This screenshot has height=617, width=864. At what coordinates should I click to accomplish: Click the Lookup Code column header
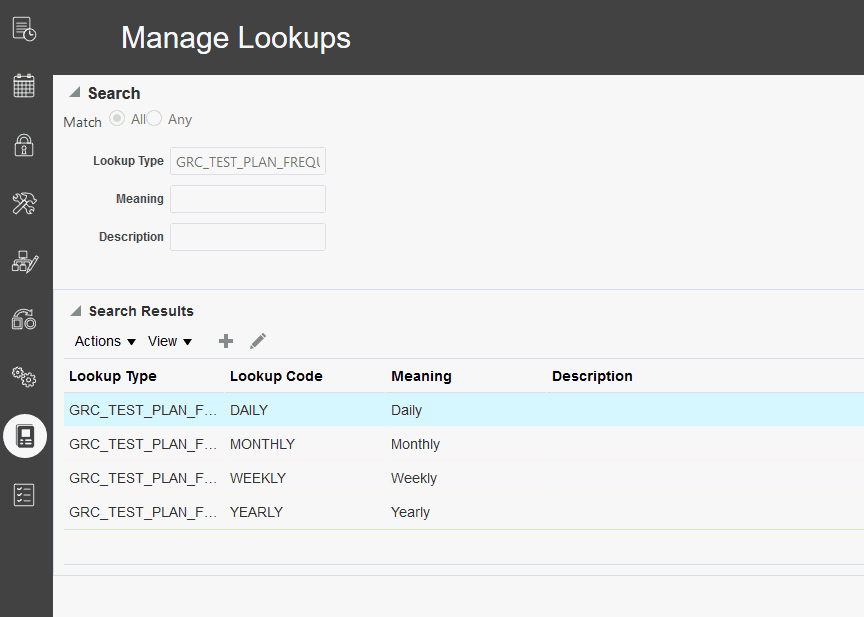276,376
